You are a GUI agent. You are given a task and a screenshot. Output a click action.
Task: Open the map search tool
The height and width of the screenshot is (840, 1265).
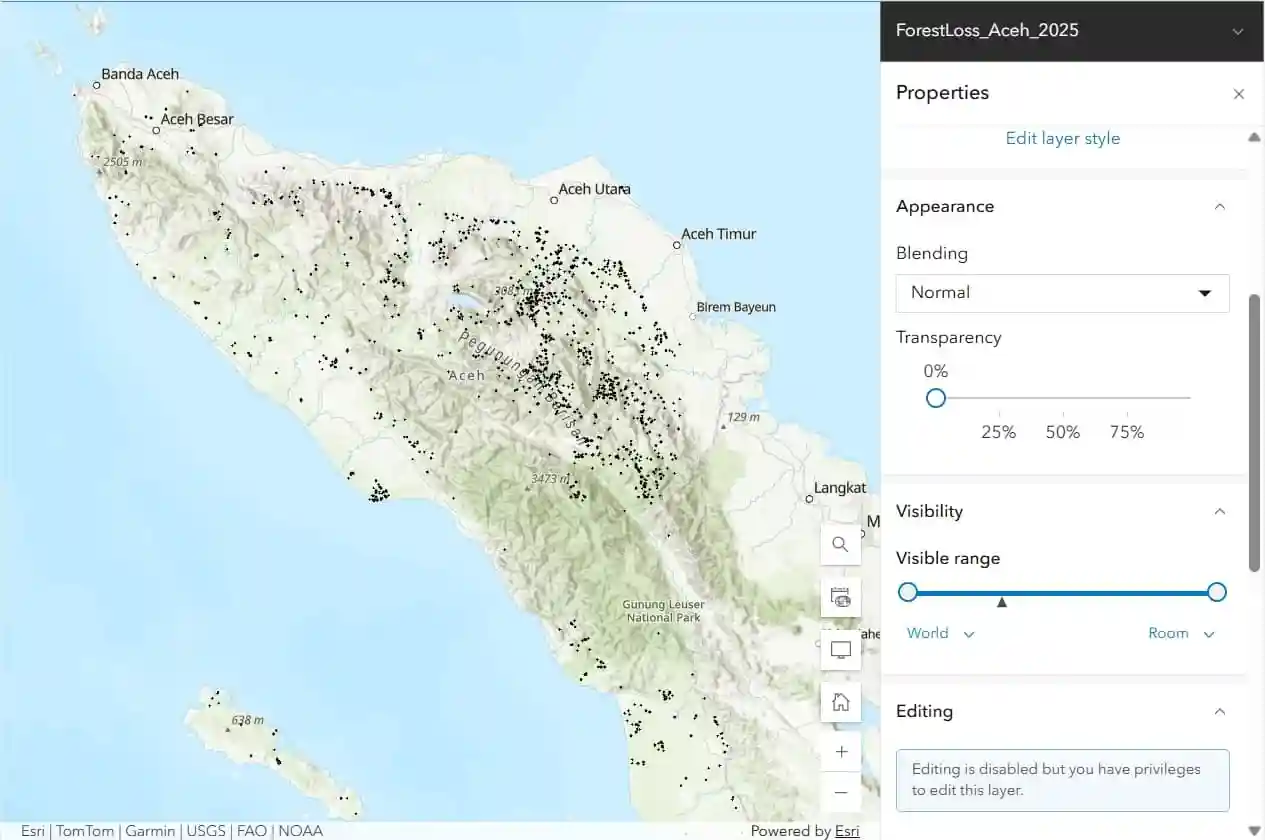coord(840,544)
